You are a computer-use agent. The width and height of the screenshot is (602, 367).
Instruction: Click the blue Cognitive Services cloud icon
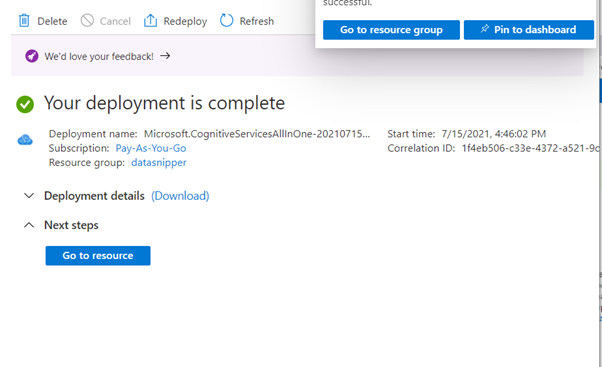click(x=25, y=140)
